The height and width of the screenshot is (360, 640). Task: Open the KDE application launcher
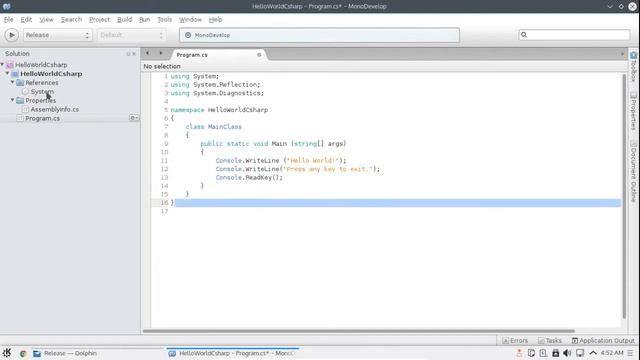[x=7, y=353]
